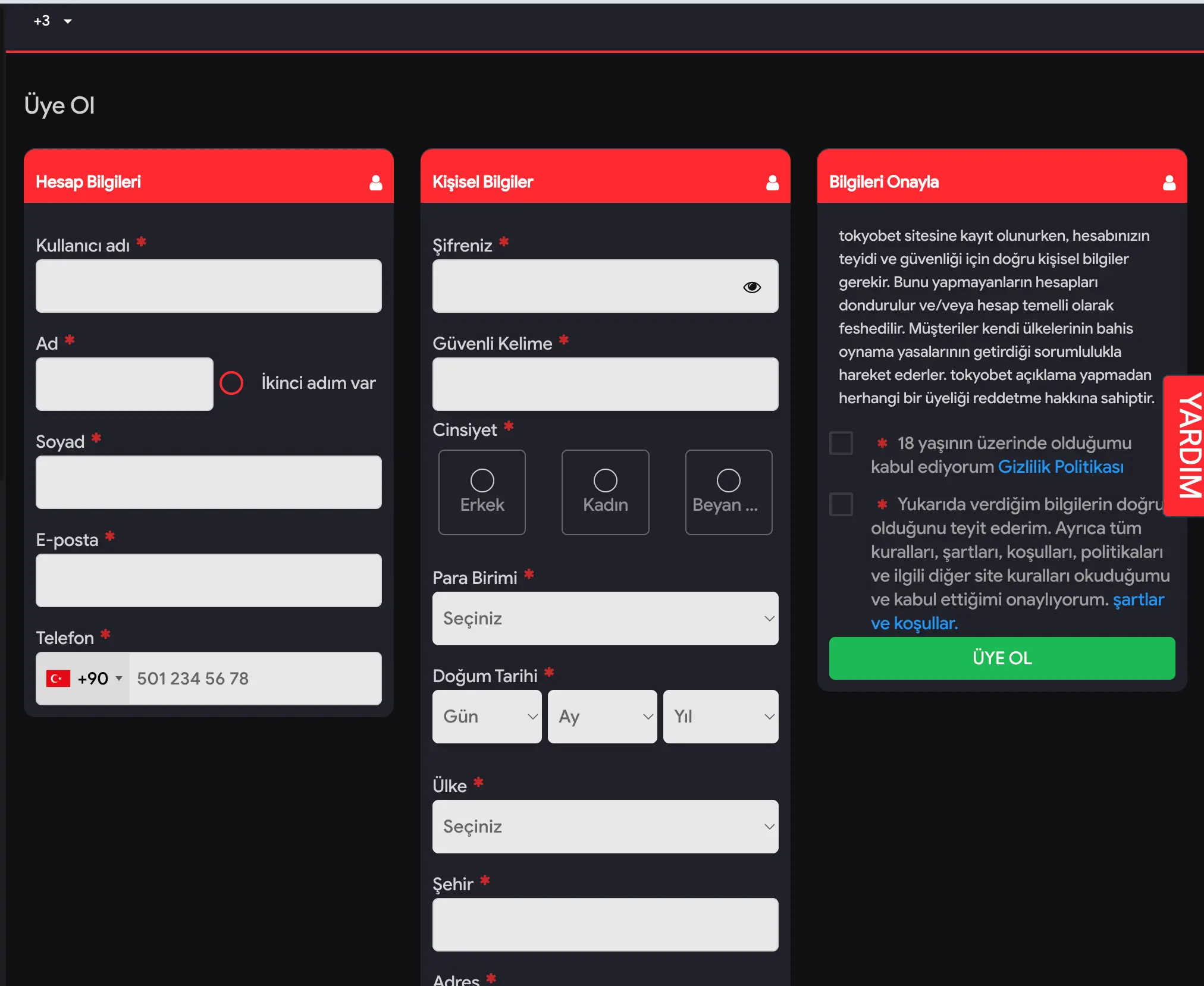
Task: Select Erkek gender option
Action: pos(482,492)
